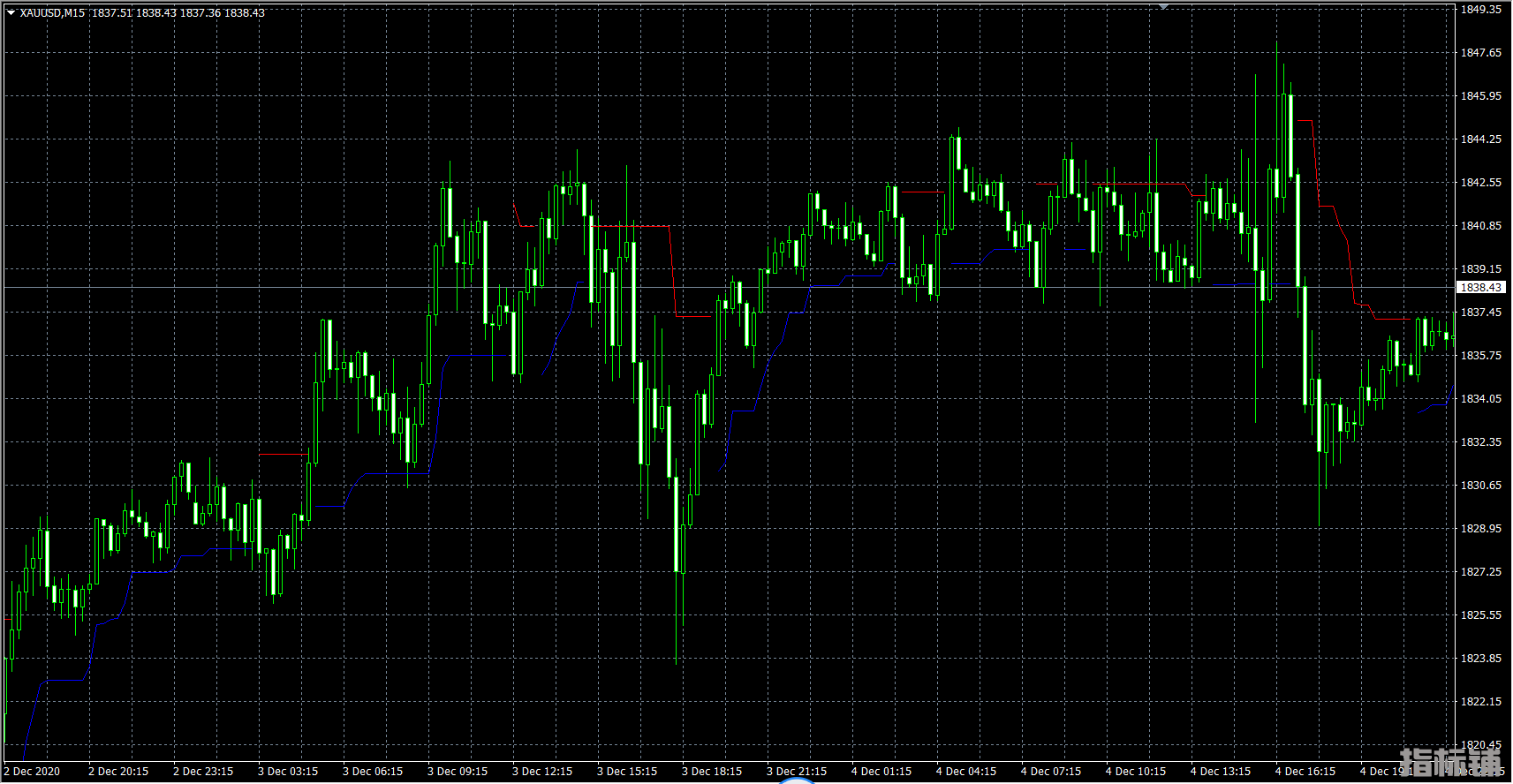Screen dimensions: 1513x784
Task: Click the 2 Dec 20:15 time label
Action: [x=118, y=772]
